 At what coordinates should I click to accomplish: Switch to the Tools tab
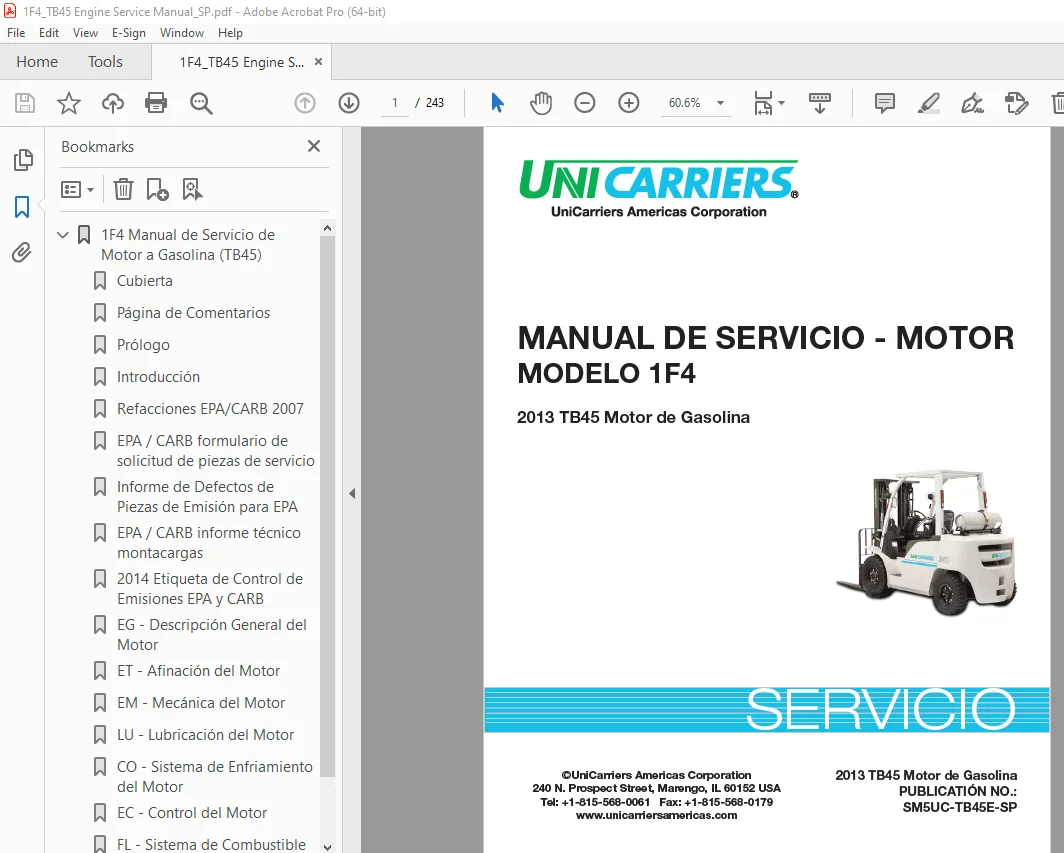pyautogui.click(x=105, y=62)
